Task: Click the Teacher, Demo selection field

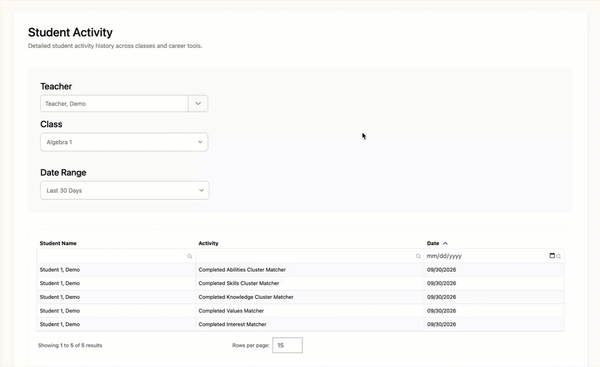Action: pyautogui.click(x=114, y=103)
